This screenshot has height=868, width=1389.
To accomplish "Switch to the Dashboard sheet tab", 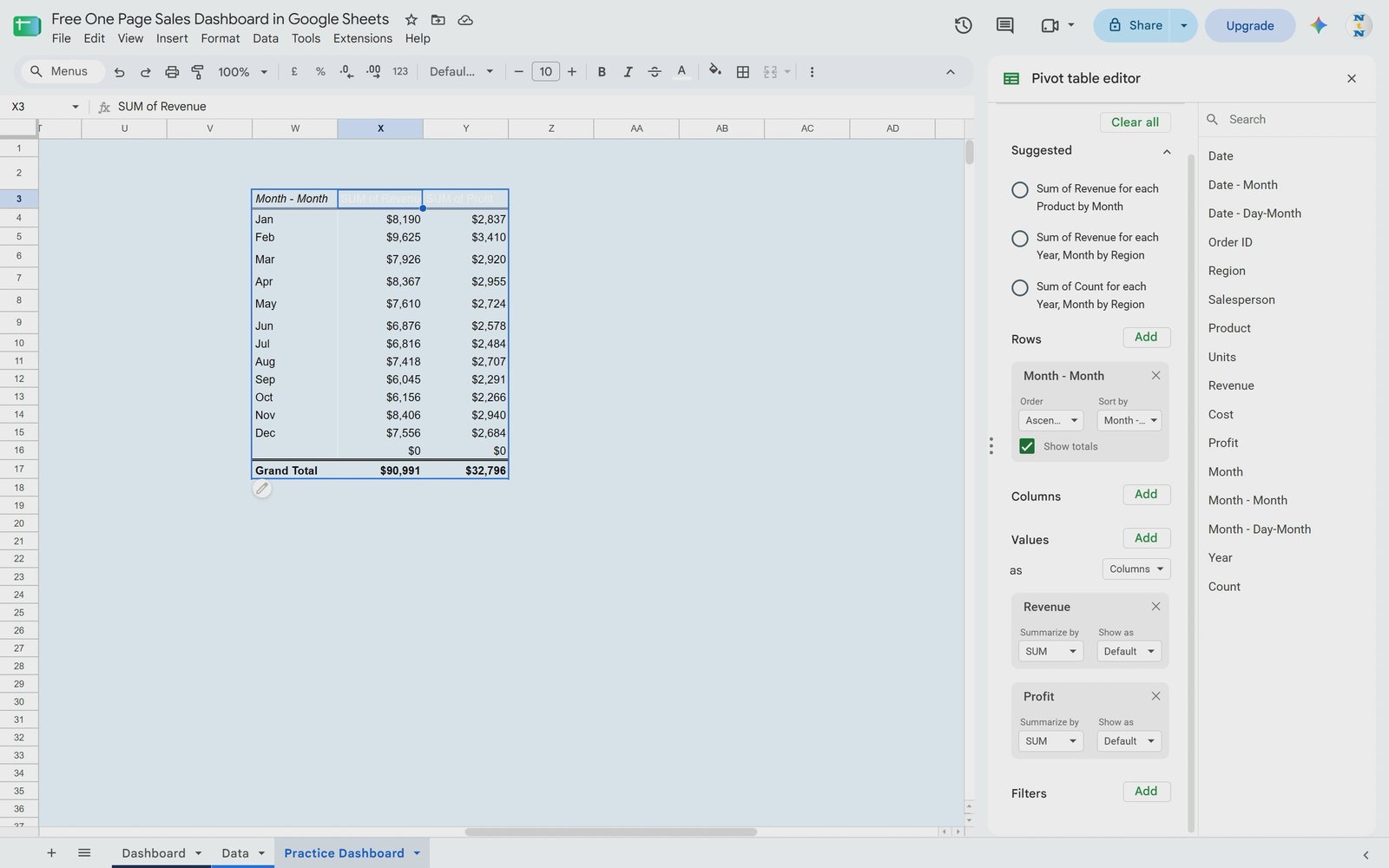I will pos(154,853).
